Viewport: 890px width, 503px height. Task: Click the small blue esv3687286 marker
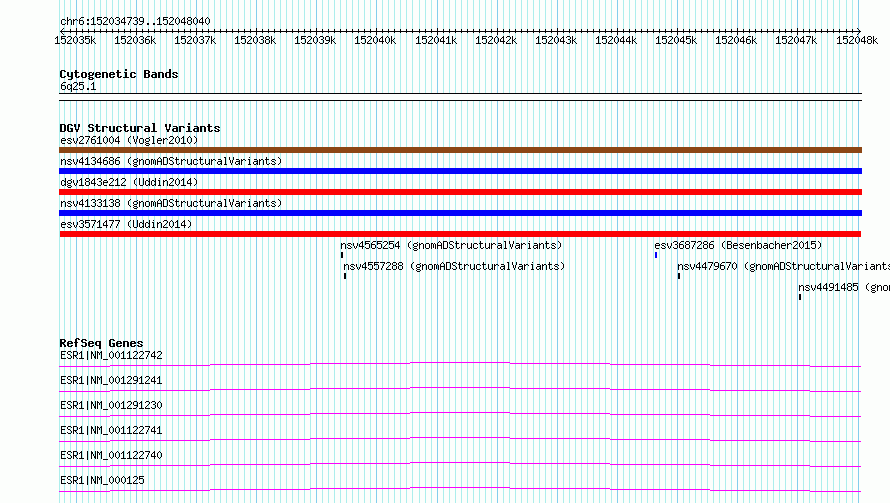[x=656, y=255]
